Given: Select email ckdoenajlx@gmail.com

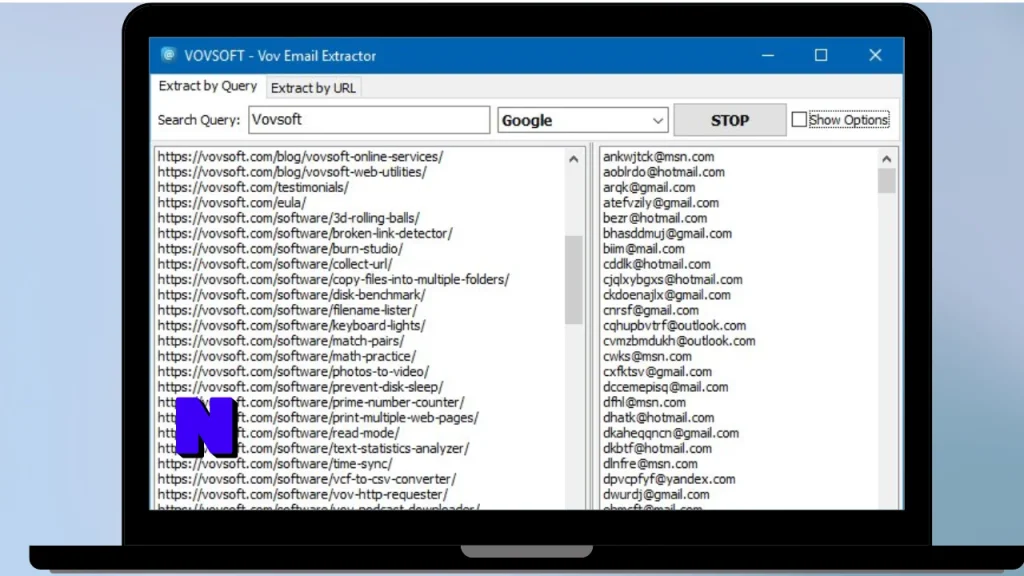Looking at the screenshot, I should tap(667, 295).
